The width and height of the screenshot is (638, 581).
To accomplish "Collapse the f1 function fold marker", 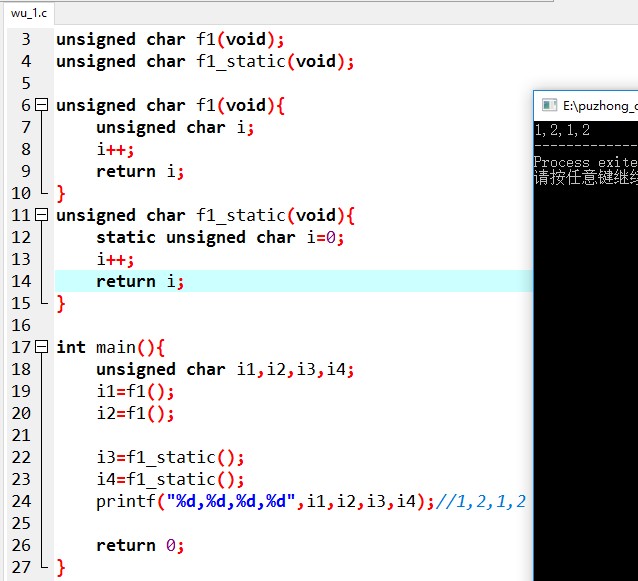I will tap(42, 105).
